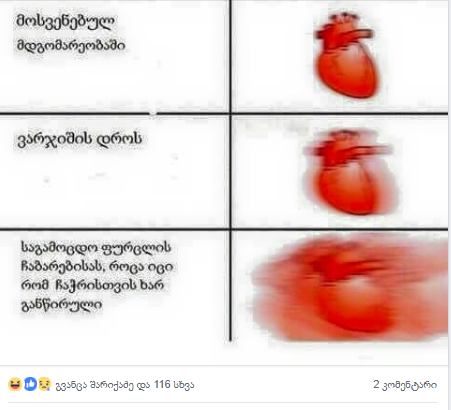Click the word განწირული in bottom caption
This screenshot has height=410, width=451.
point(62,305)
